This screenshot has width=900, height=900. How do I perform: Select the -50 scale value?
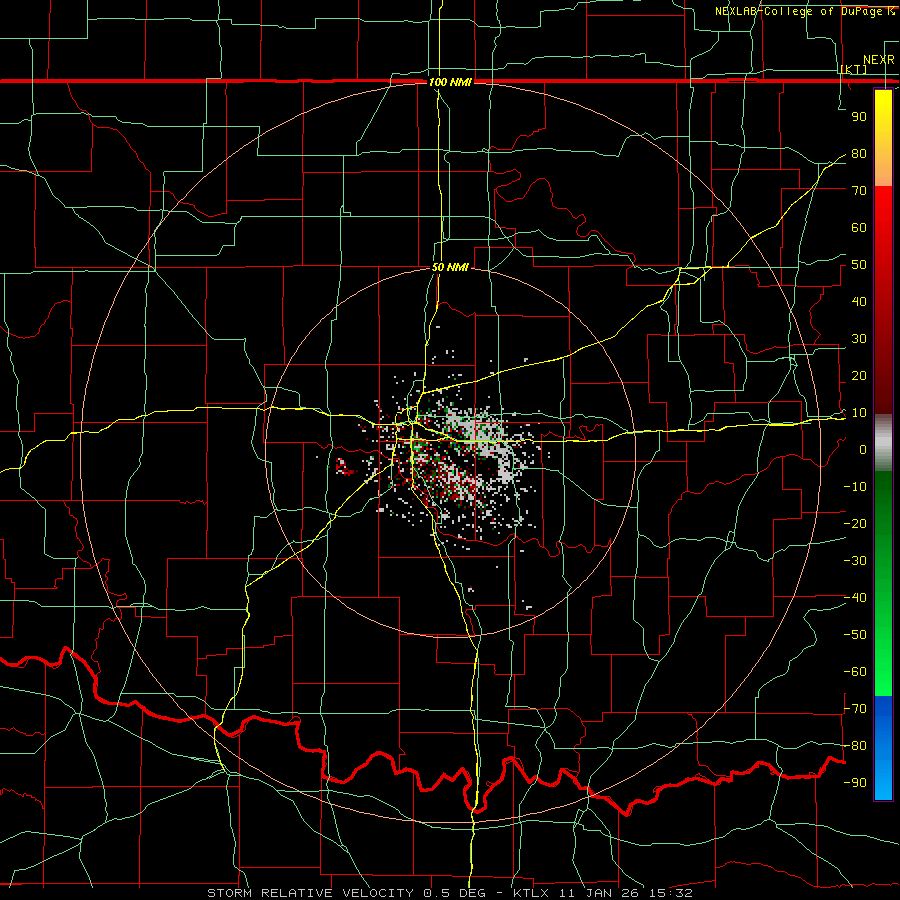[x=855, y=635]
